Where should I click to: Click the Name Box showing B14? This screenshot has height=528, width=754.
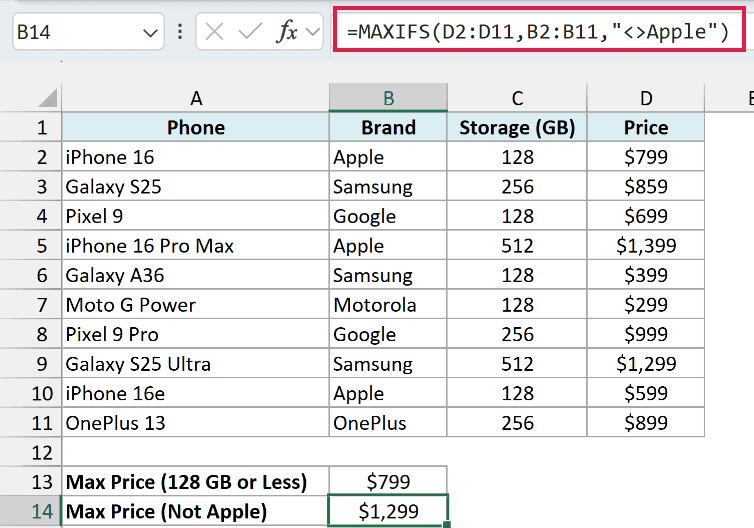(x=88, y=32)
